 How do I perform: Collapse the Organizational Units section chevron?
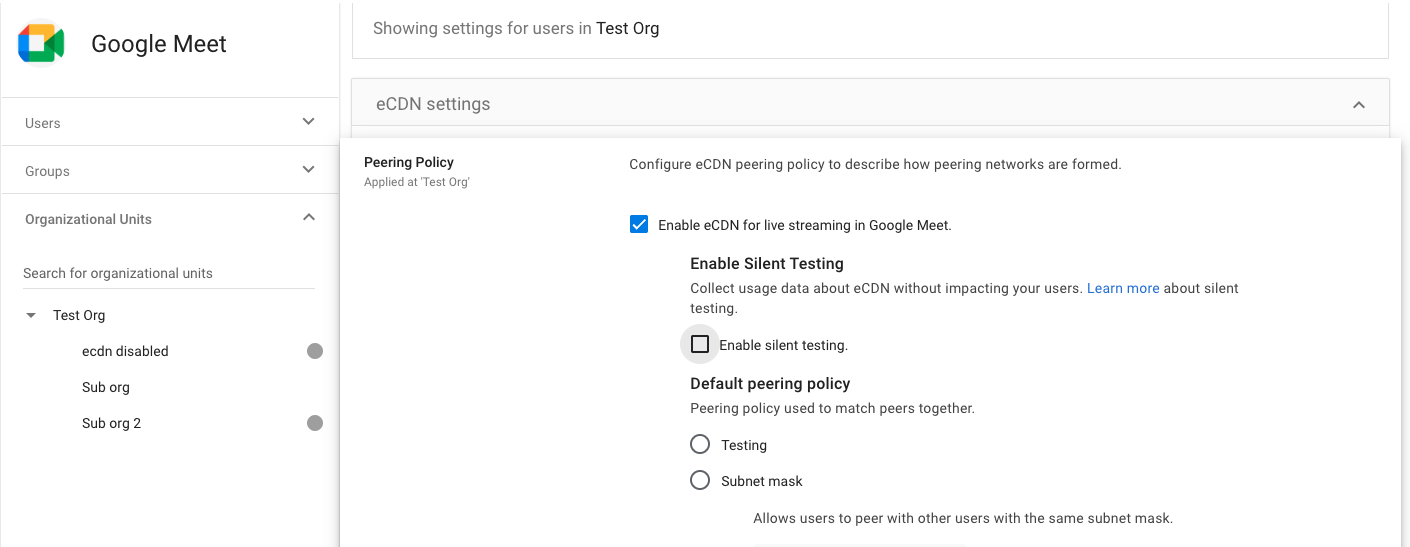(x=308, y=218)
